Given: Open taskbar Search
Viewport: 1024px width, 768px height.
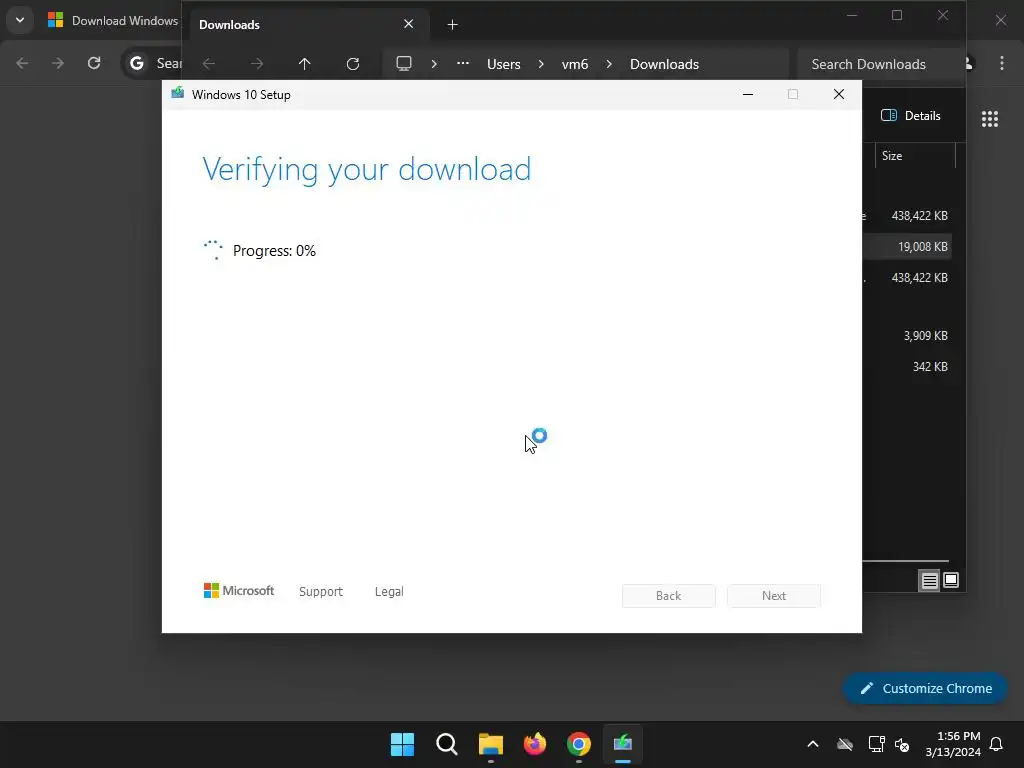Looking at the screenshot, I should tap(447, 744).
